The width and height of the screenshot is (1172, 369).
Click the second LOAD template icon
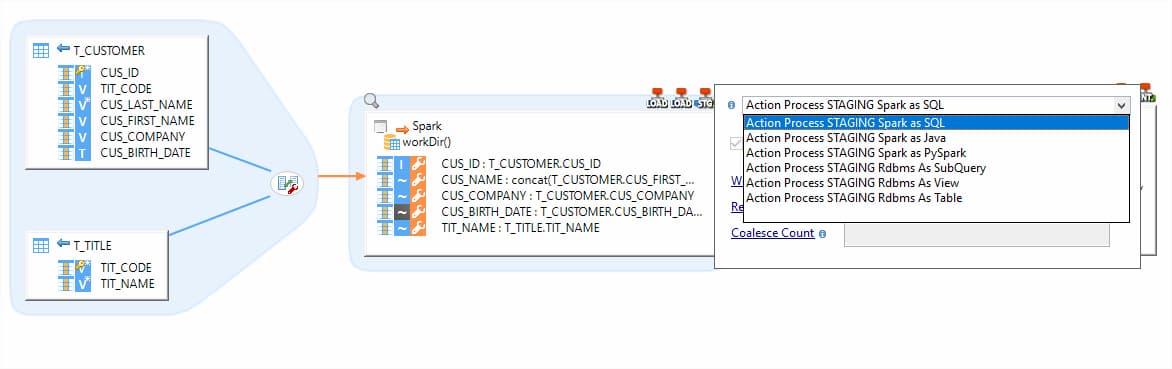[682, 99]
